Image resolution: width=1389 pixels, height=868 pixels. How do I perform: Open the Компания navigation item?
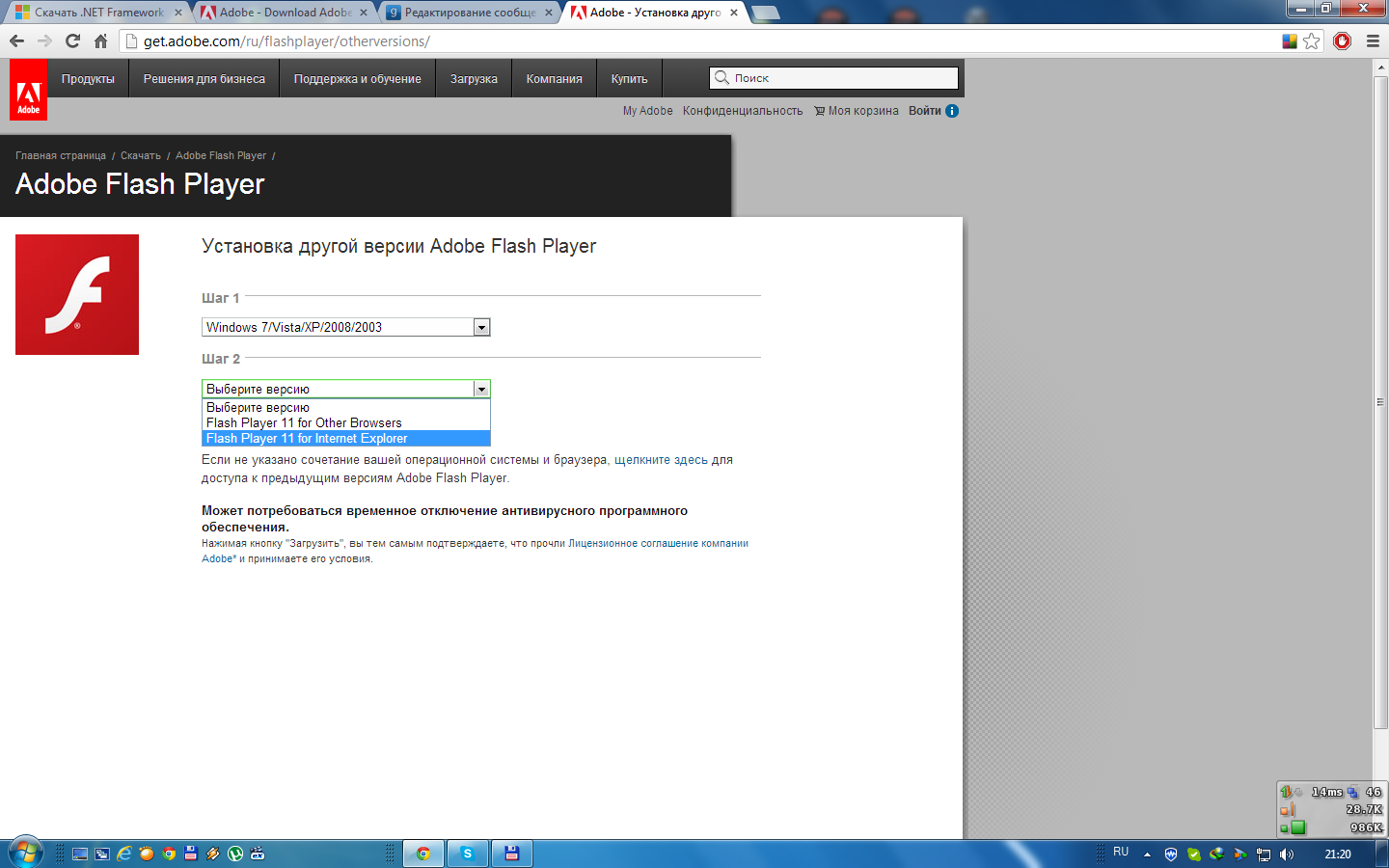[554, 79]
